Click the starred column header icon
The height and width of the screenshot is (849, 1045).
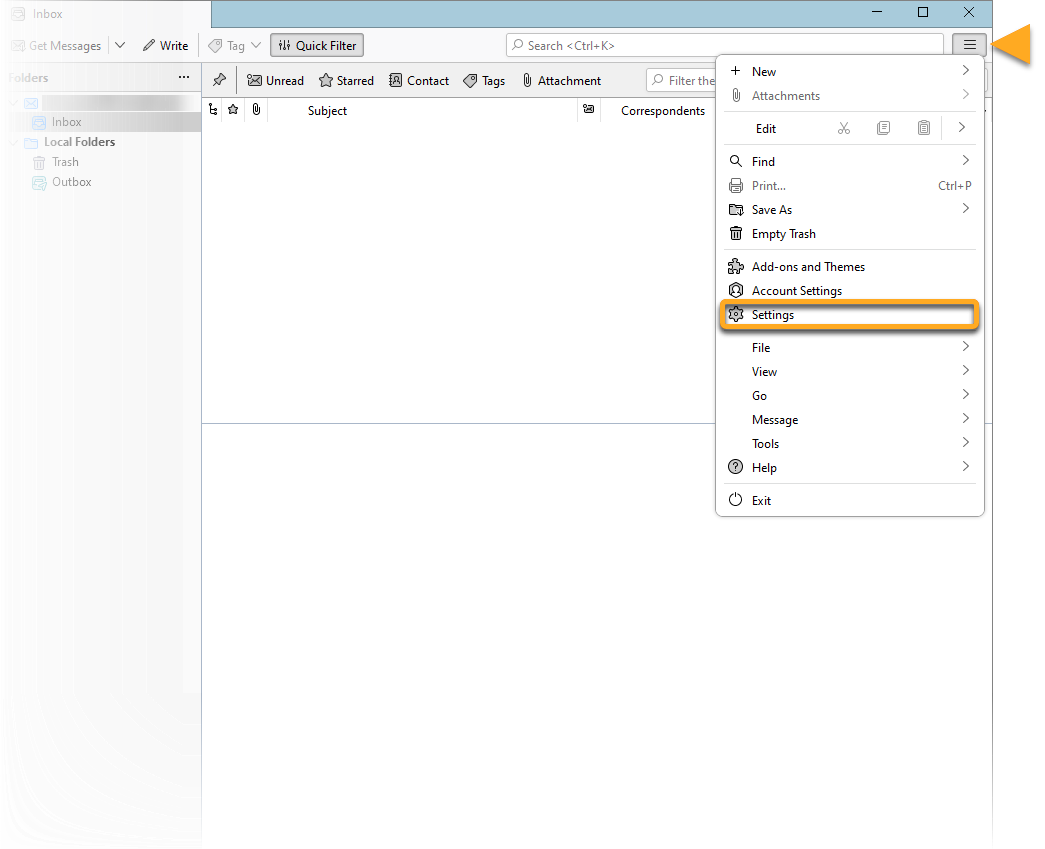click(x=233, y=110)
